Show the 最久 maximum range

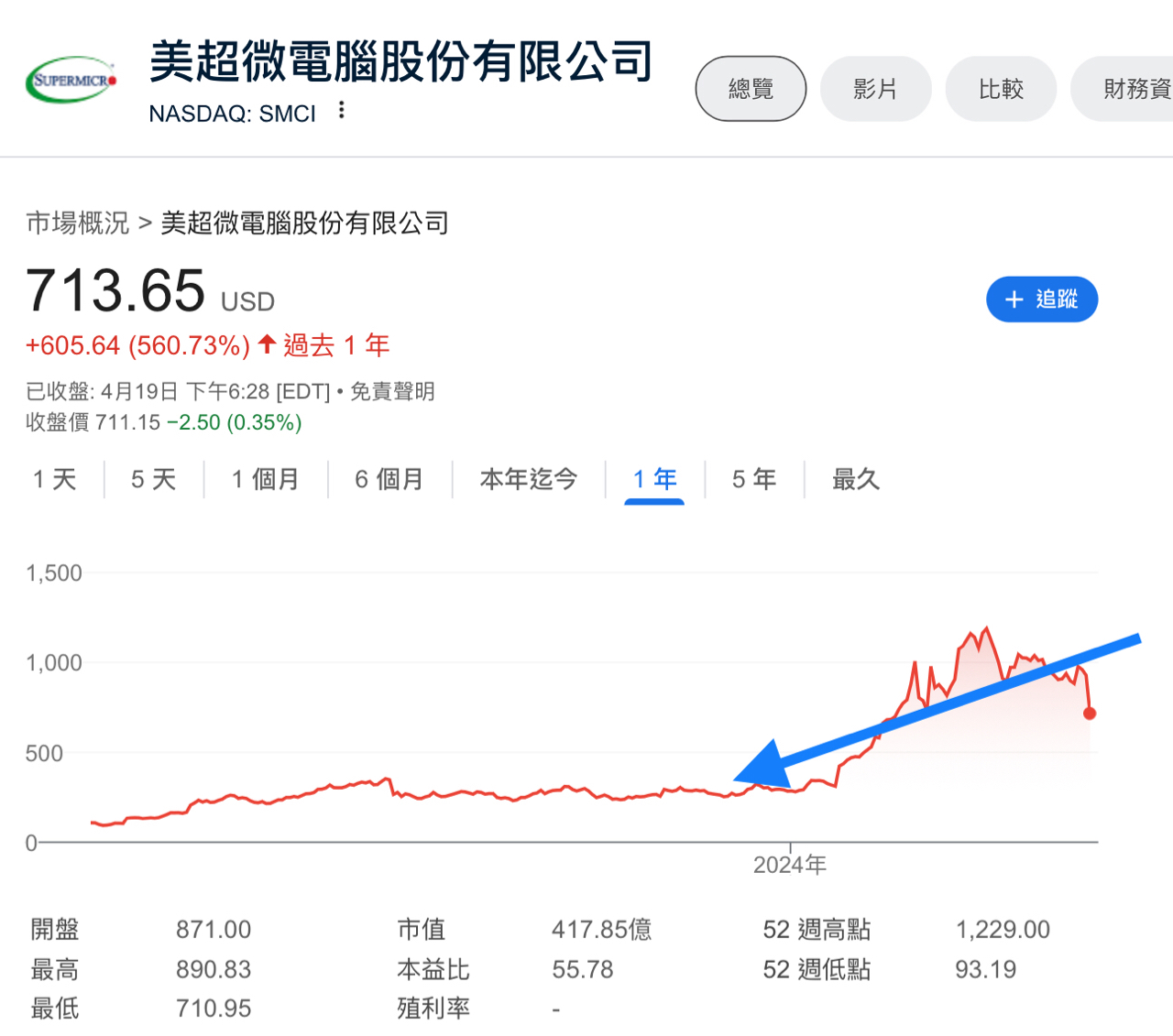[855, 479]
